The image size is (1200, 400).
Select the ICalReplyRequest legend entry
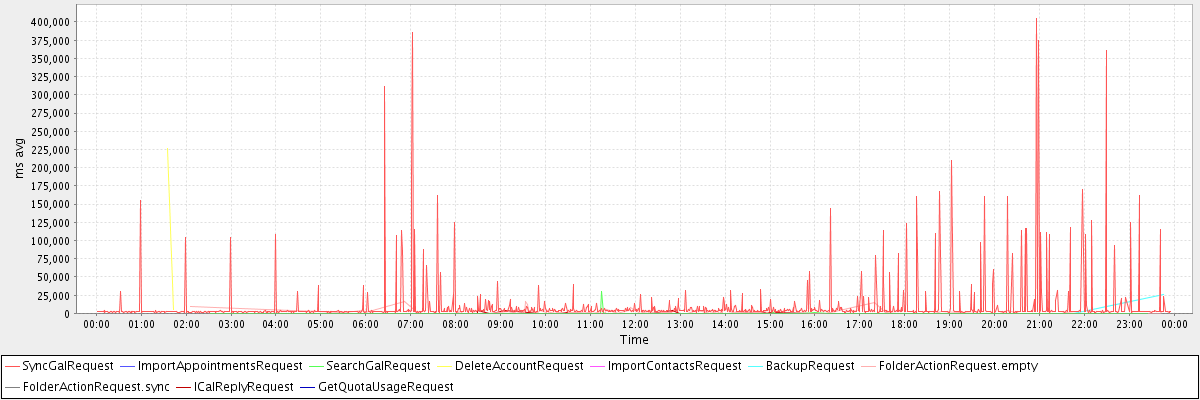coord(243,385)
